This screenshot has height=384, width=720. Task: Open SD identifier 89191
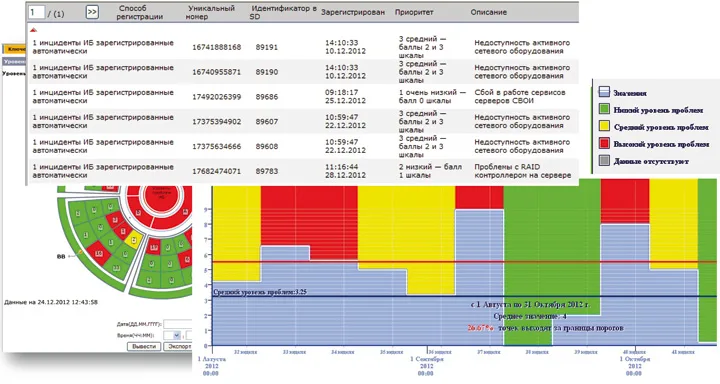pos(267,47)
